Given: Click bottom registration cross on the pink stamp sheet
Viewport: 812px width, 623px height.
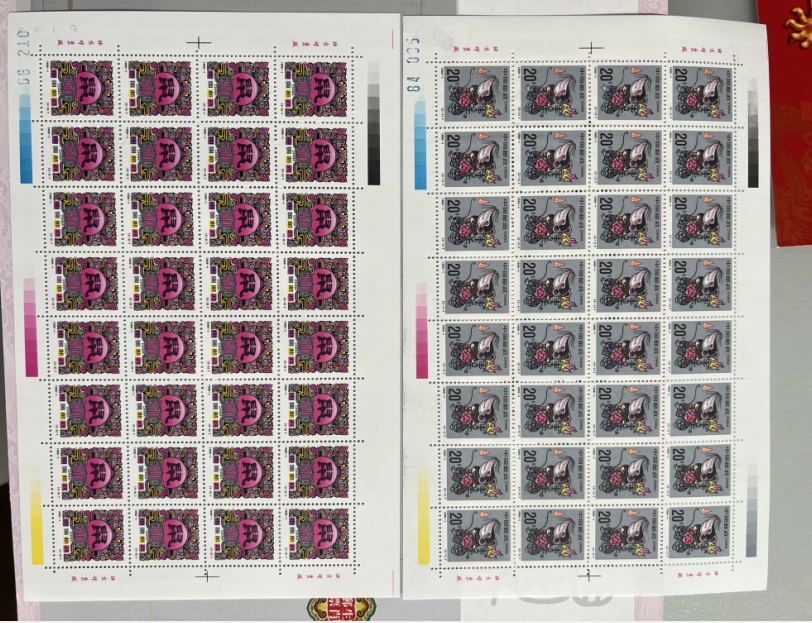Looking at the screenshot, I should (207, 576).
